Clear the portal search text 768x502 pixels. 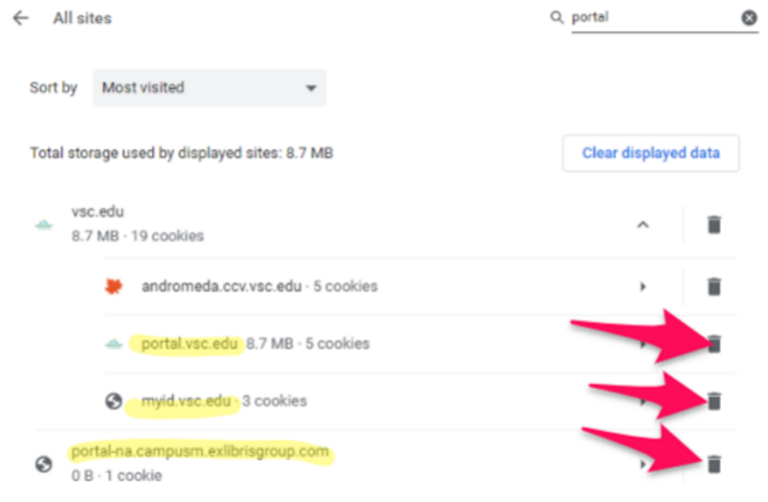tap(749, 18)
